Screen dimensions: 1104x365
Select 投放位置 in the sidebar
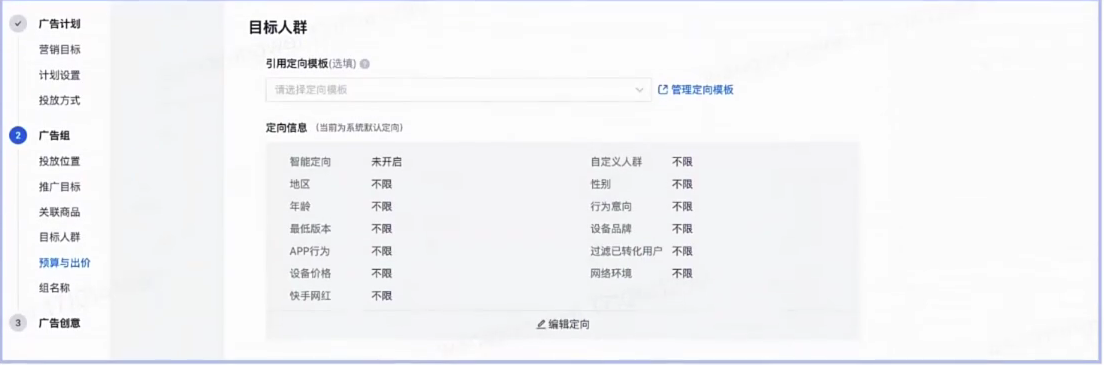59,161
